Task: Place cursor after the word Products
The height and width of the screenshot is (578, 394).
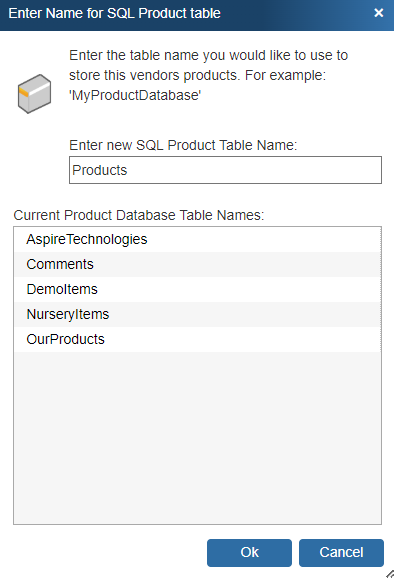Action: click(128, 170)
